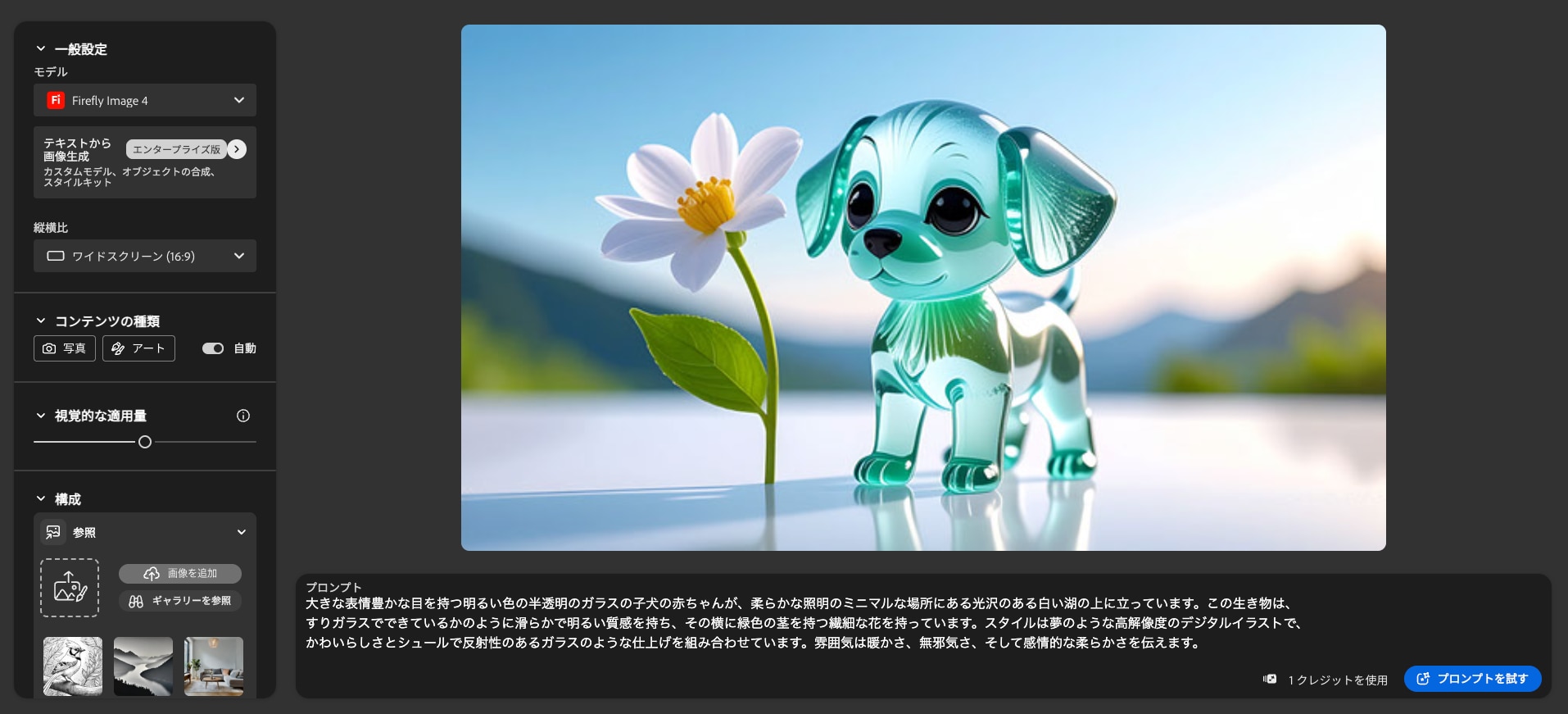Click the credits icon beside 1クレジットを使用
1568x714 pixels.
pyautogui.click(x=1270, y=679)
